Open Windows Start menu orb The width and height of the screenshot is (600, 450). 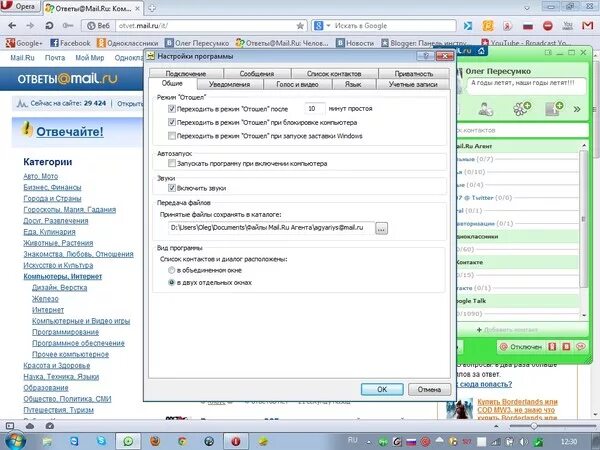(x=16, y=440)
